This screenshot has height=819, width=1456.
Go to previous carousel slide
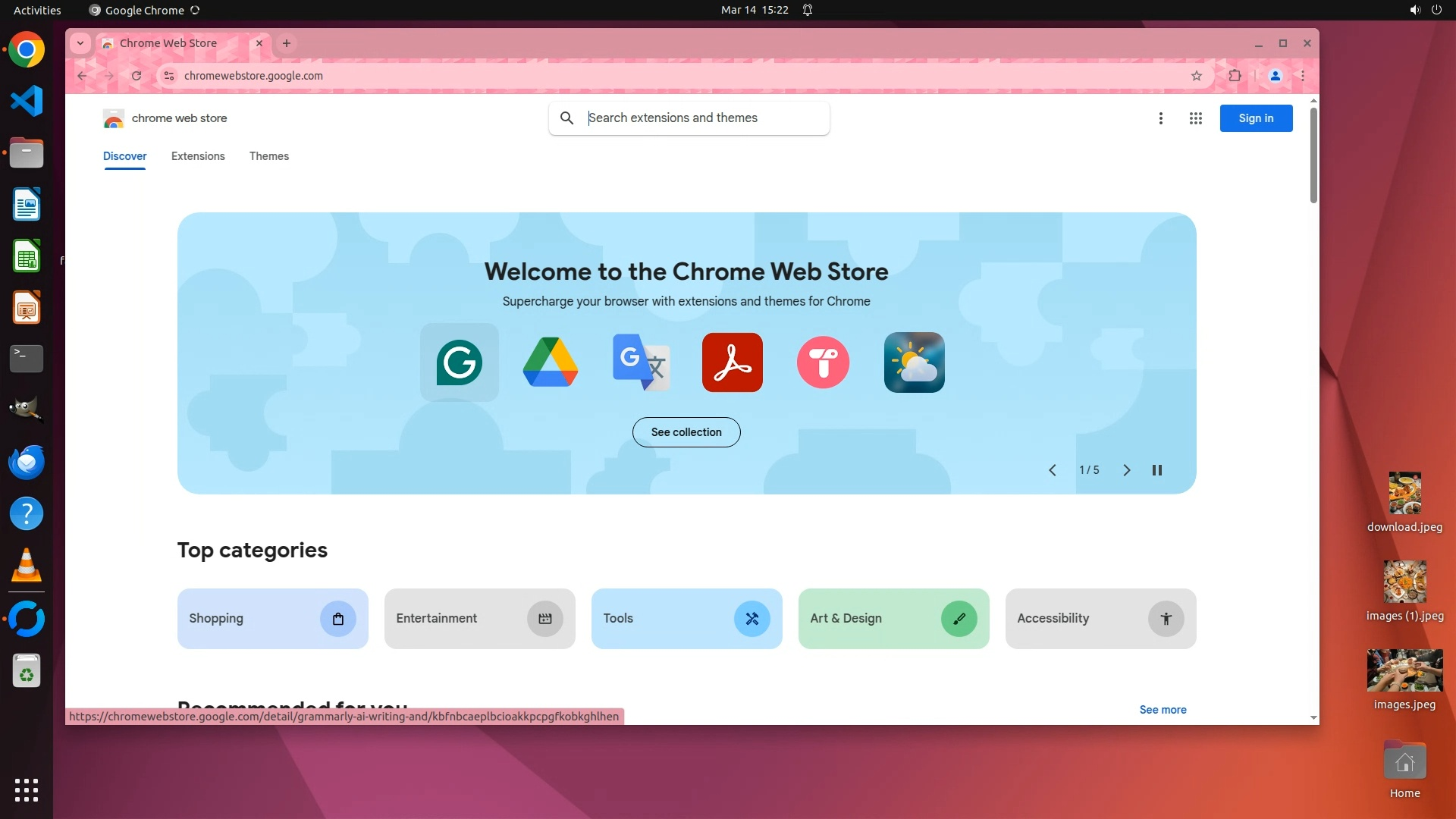click(1053, 470)
